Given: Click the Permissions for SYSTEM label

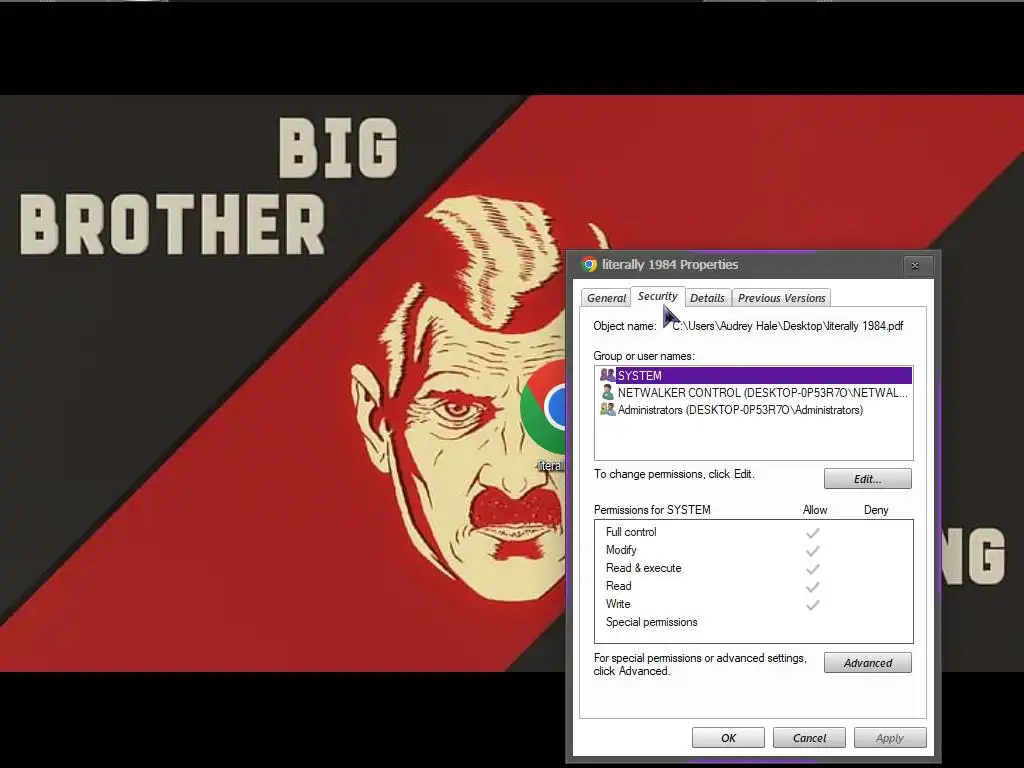Looking at the screenshot, I should (652, 510).
